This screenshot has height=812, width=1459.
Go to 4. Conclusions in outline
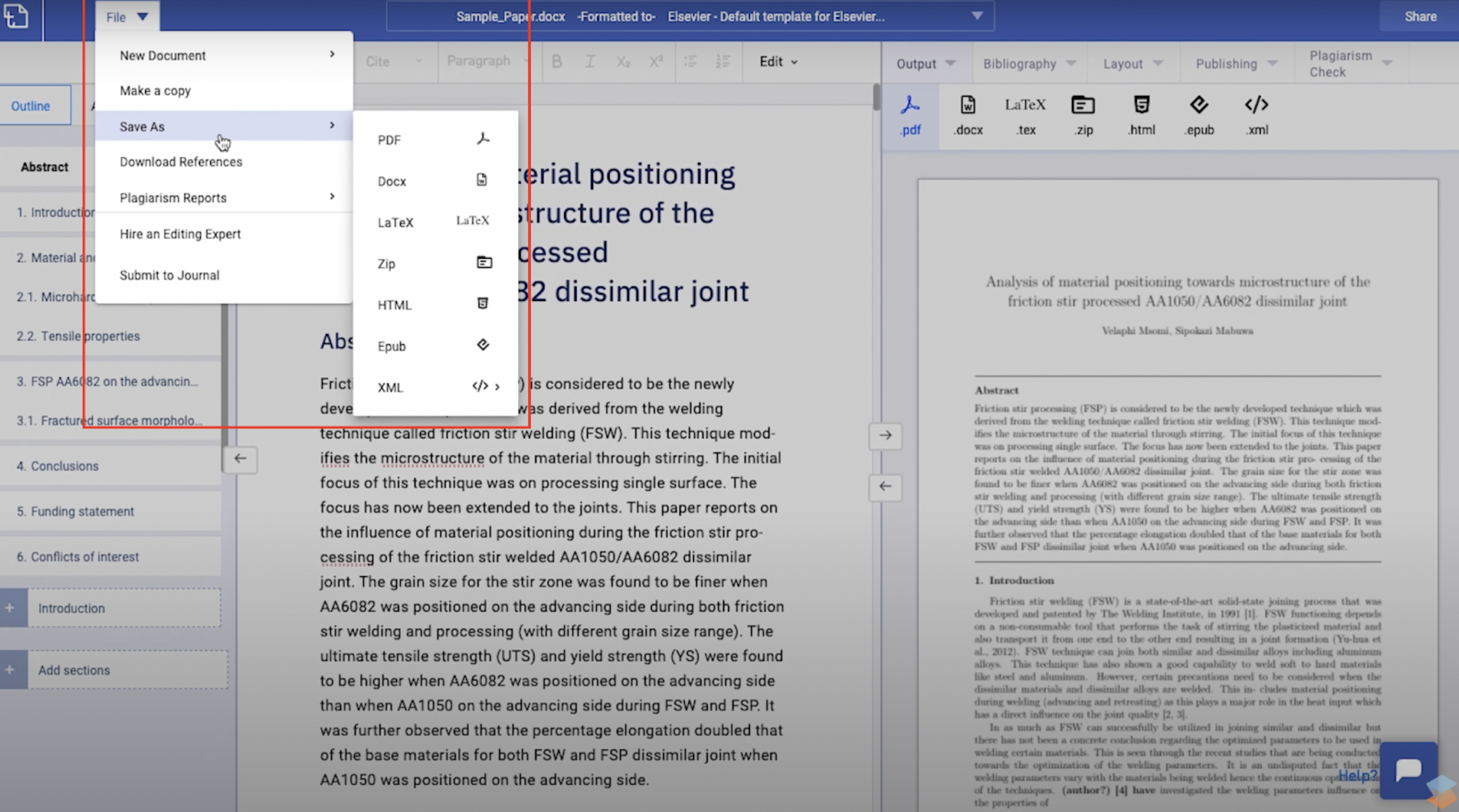(x=110, y=466)
